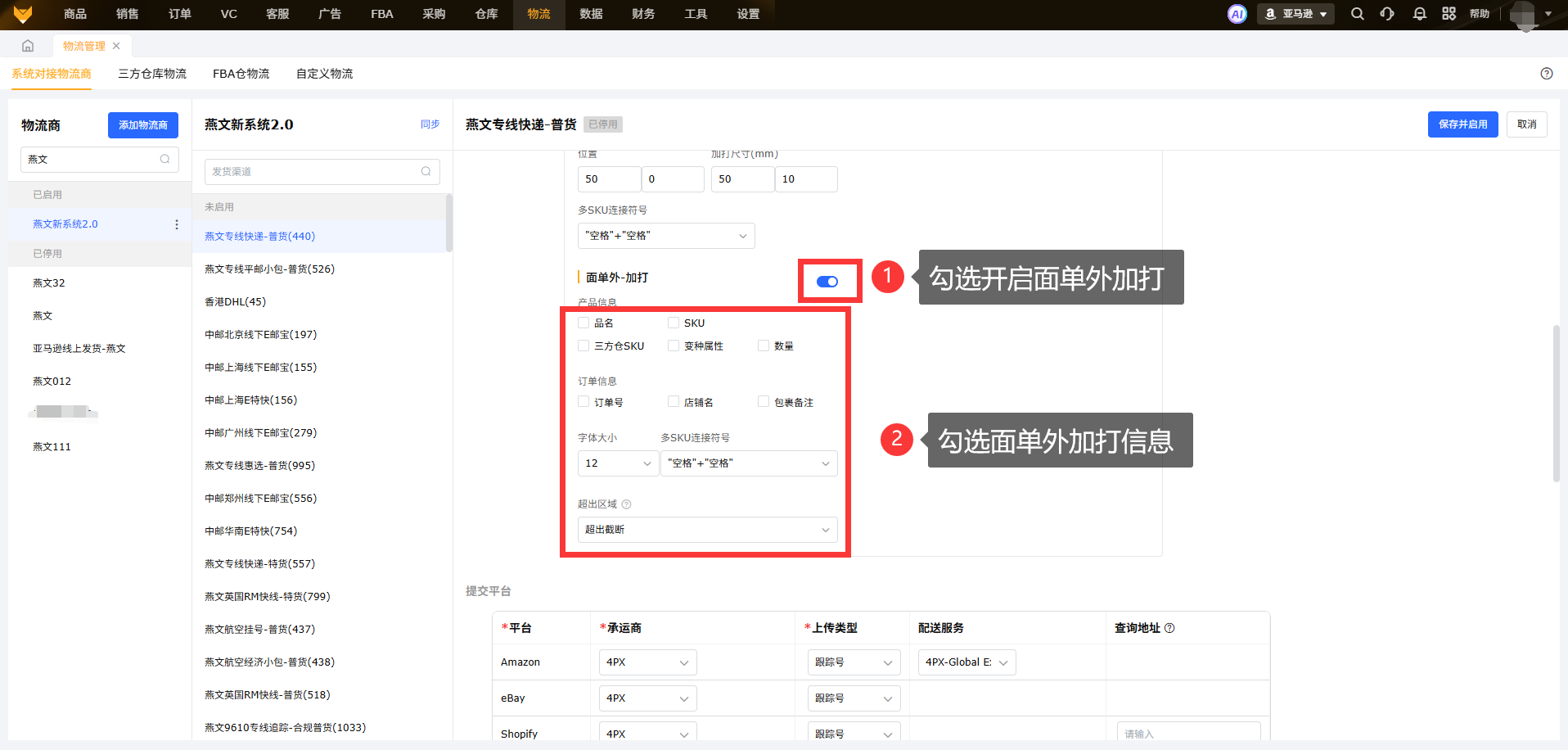Open the 超出区域 dropdown

707,530
